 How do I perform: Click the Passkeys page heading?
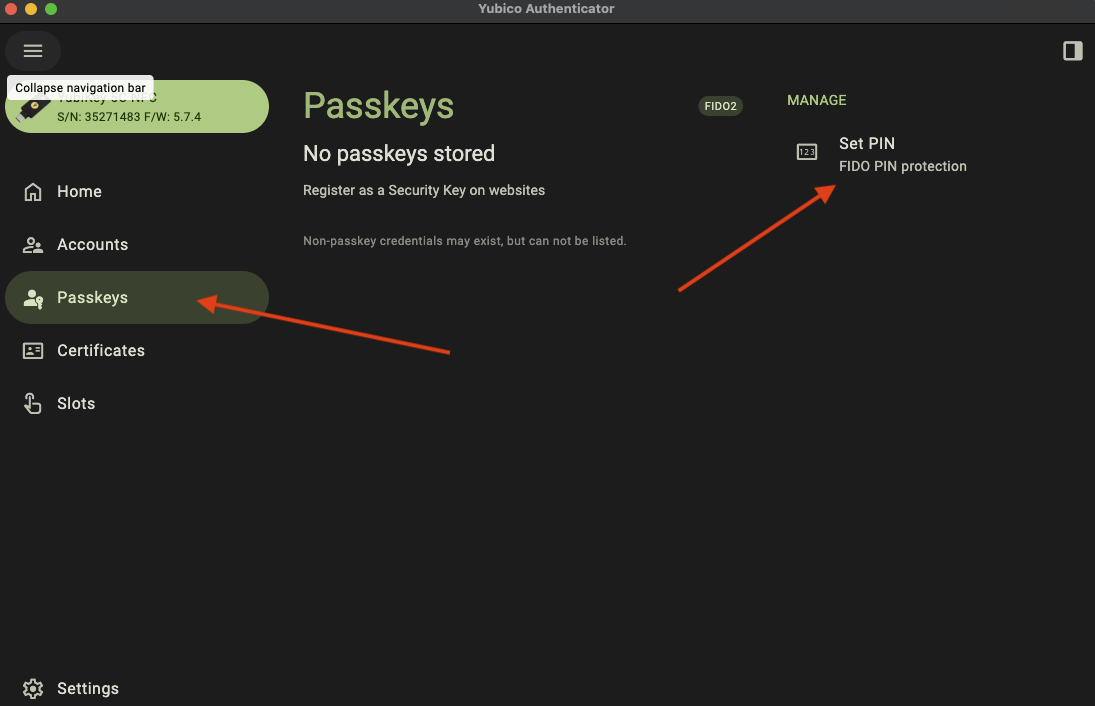pos(379,106)
